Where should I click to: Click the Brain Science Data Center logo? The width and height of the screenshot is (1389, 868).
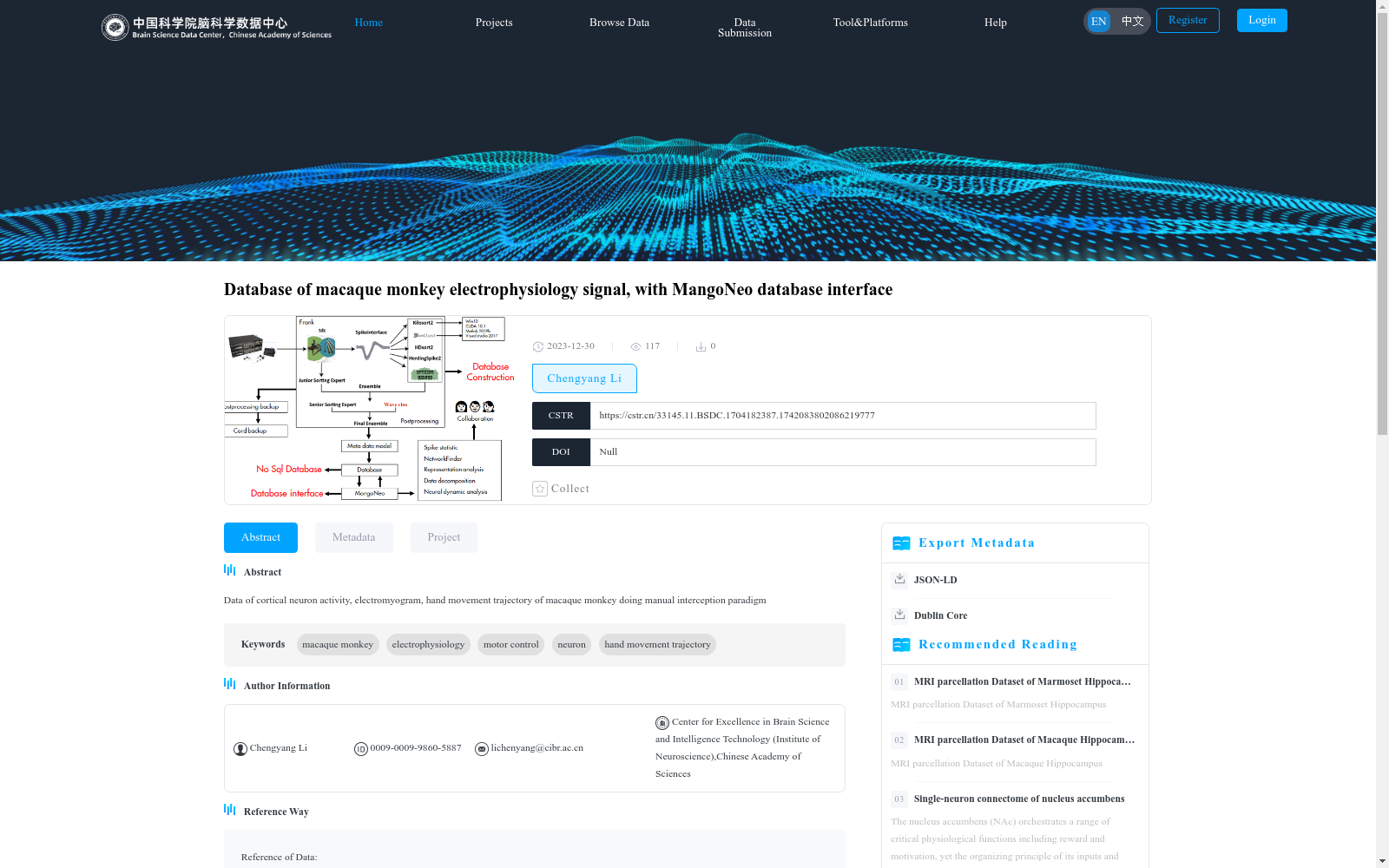(x=216, y=27)
